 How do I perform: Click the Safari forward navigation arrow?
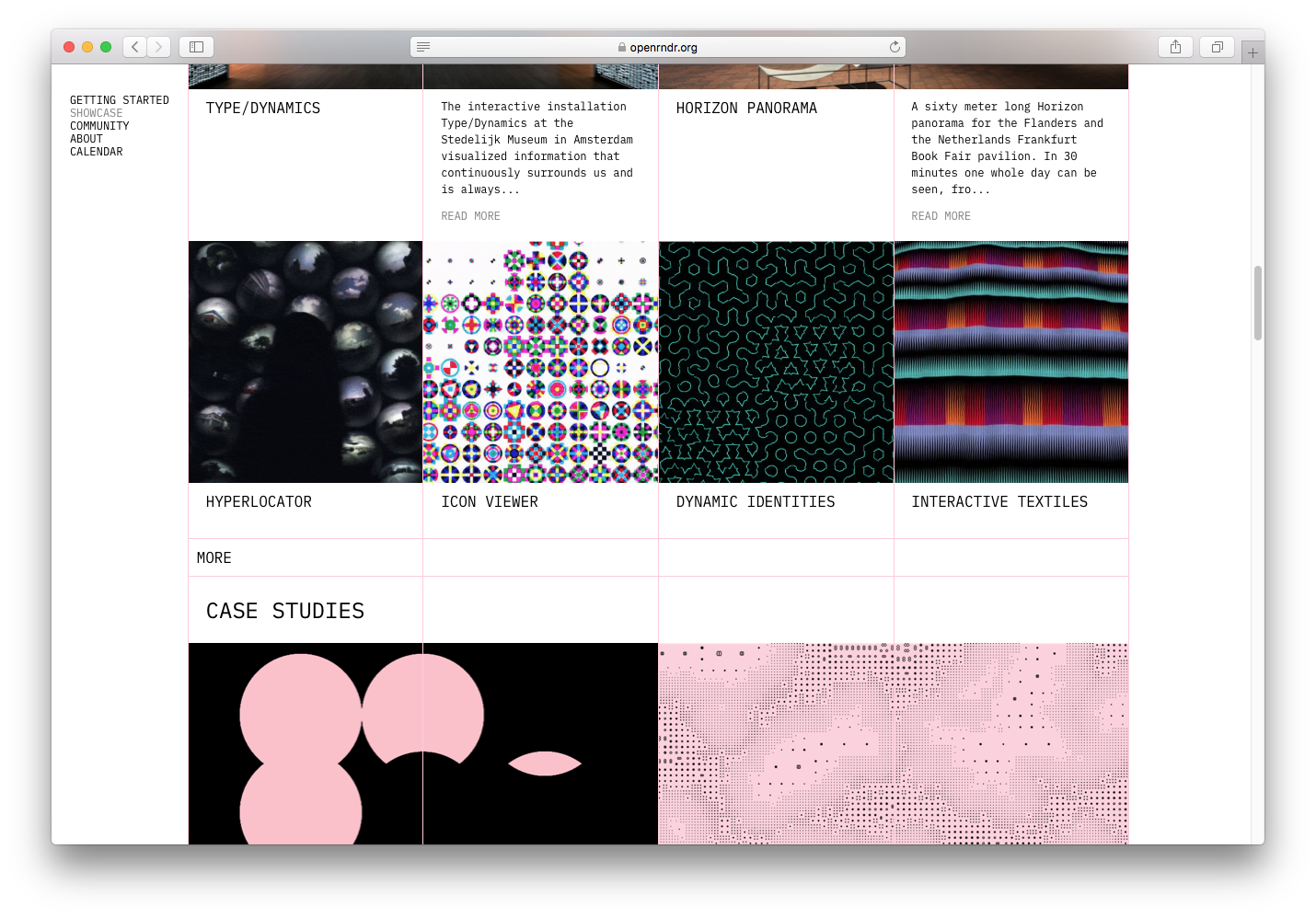[x=159, y=47]
